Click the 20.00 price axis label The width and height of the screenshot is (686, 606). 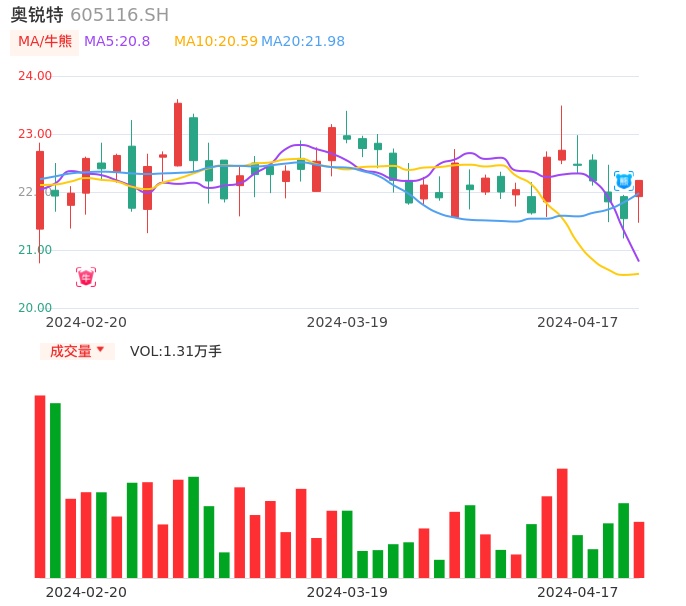[35, 308]
